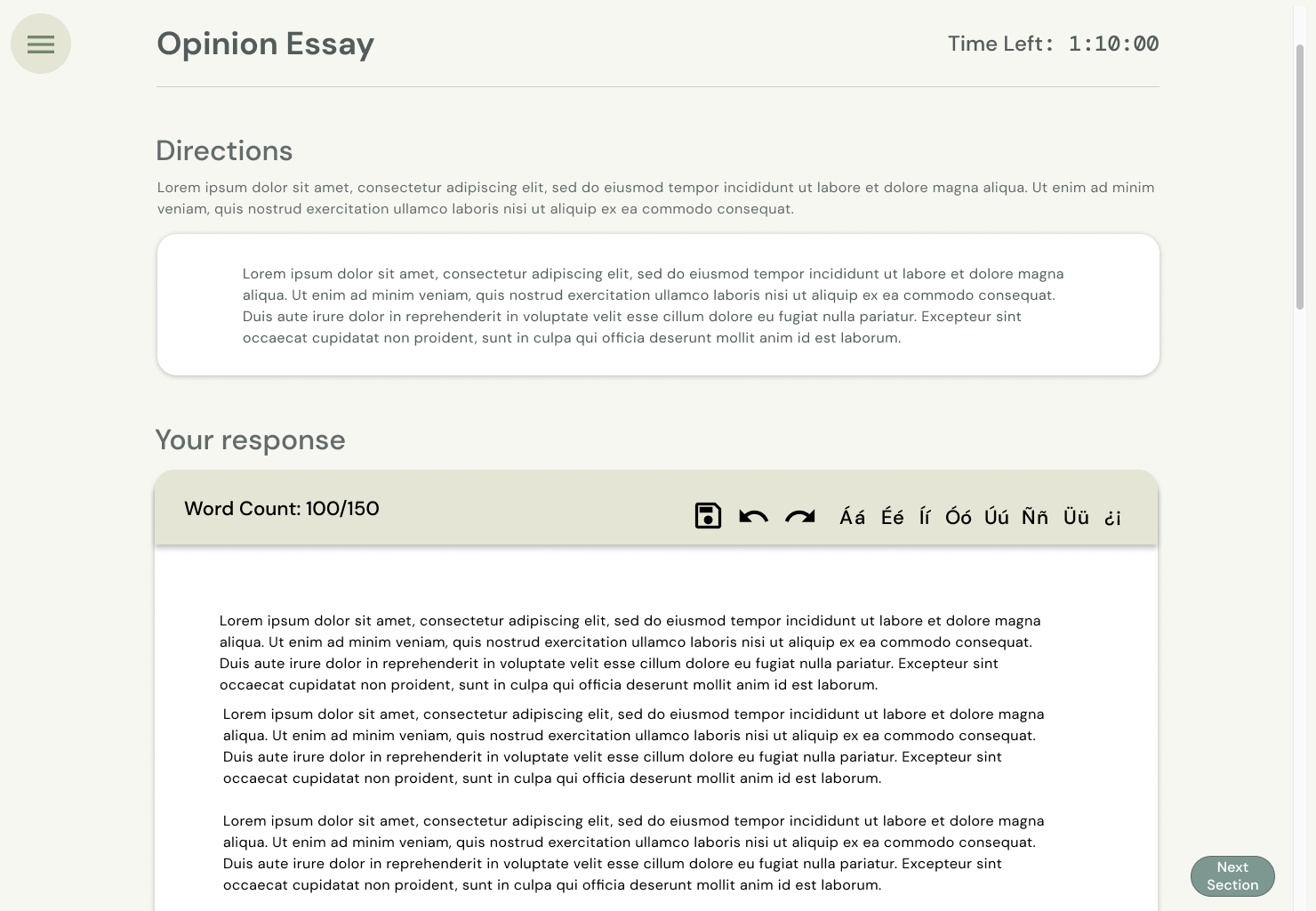This screenshot has width=1316, height=911.
Task: Insert accented Éé character
Action: point(892,517)
